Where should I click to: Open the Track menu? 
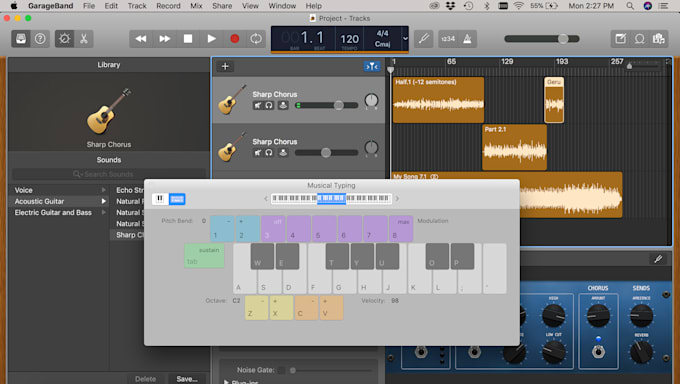point(137,6)
